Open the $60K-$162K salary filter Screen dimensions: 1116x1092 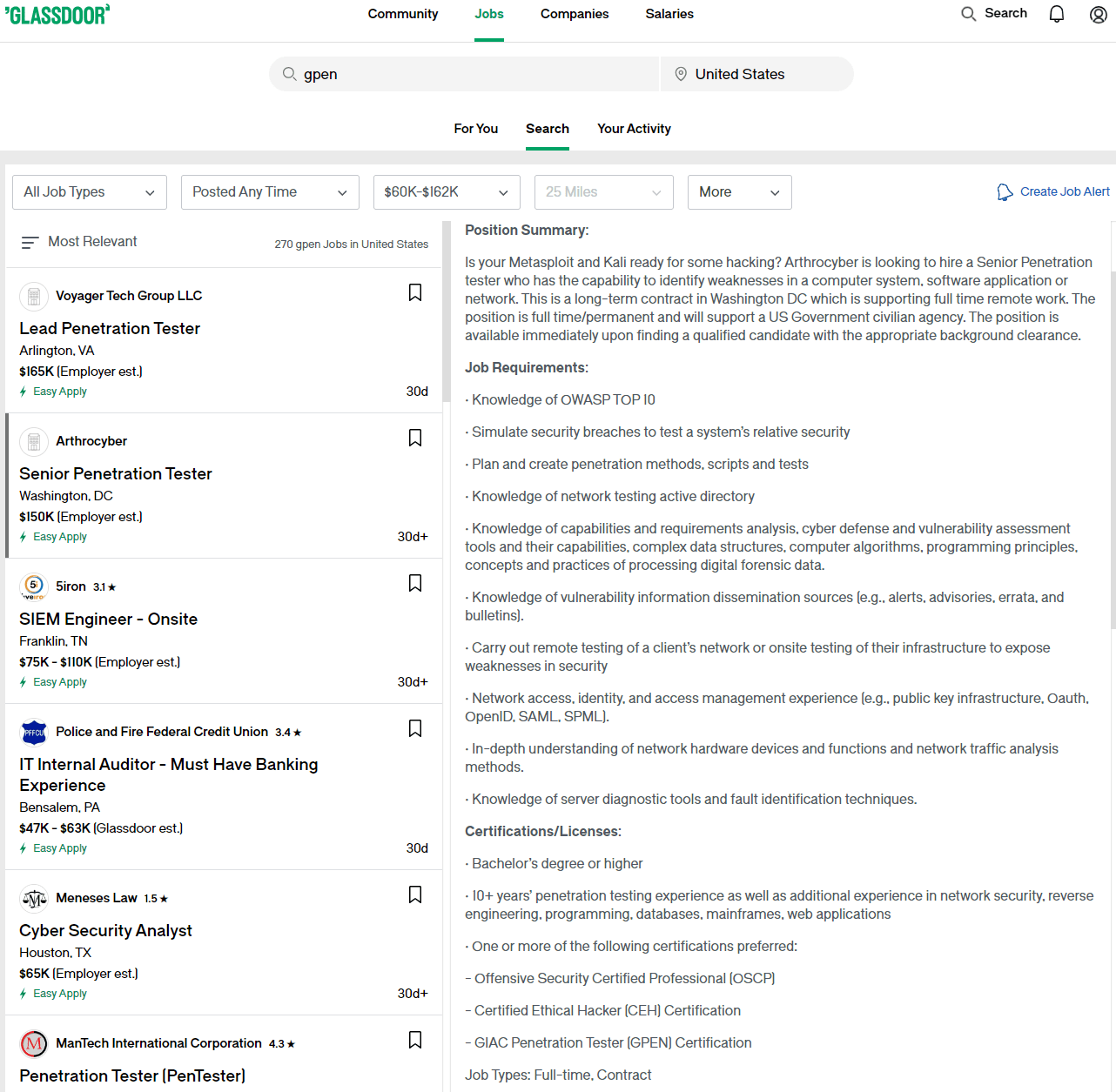pos(447,192)
